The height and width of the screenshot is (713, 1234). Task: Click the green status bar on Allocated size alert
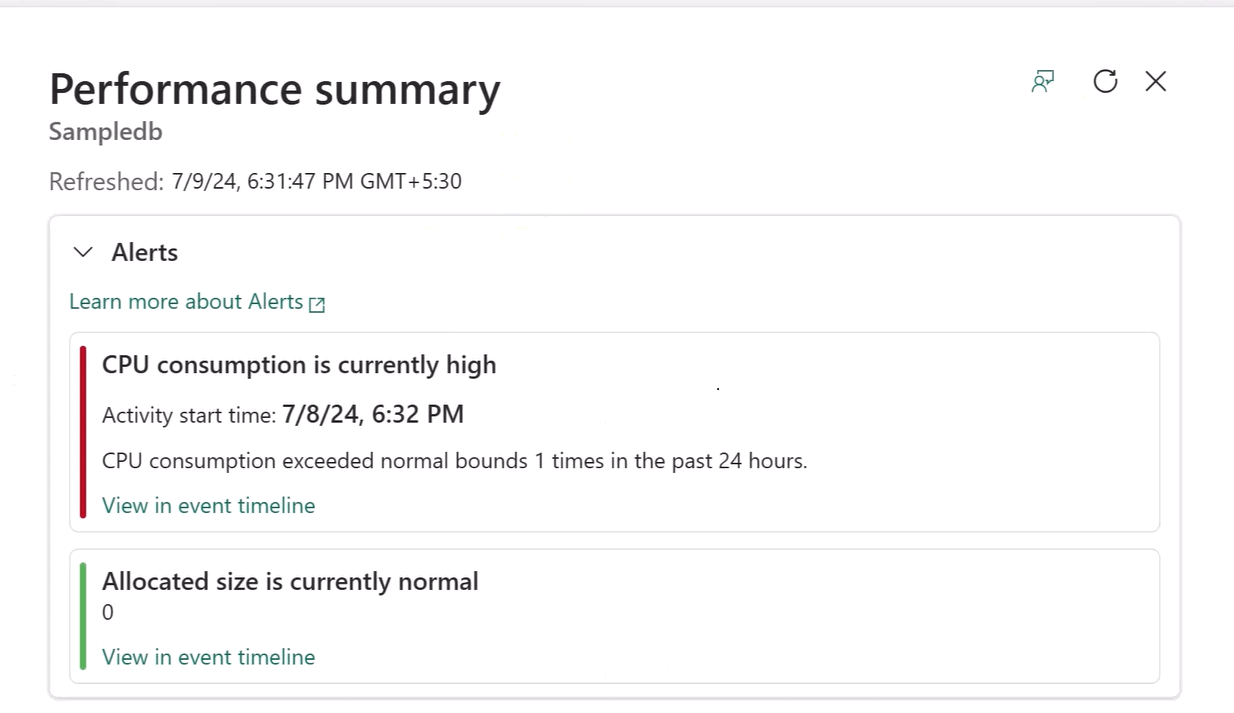click(x=83, y=616)
